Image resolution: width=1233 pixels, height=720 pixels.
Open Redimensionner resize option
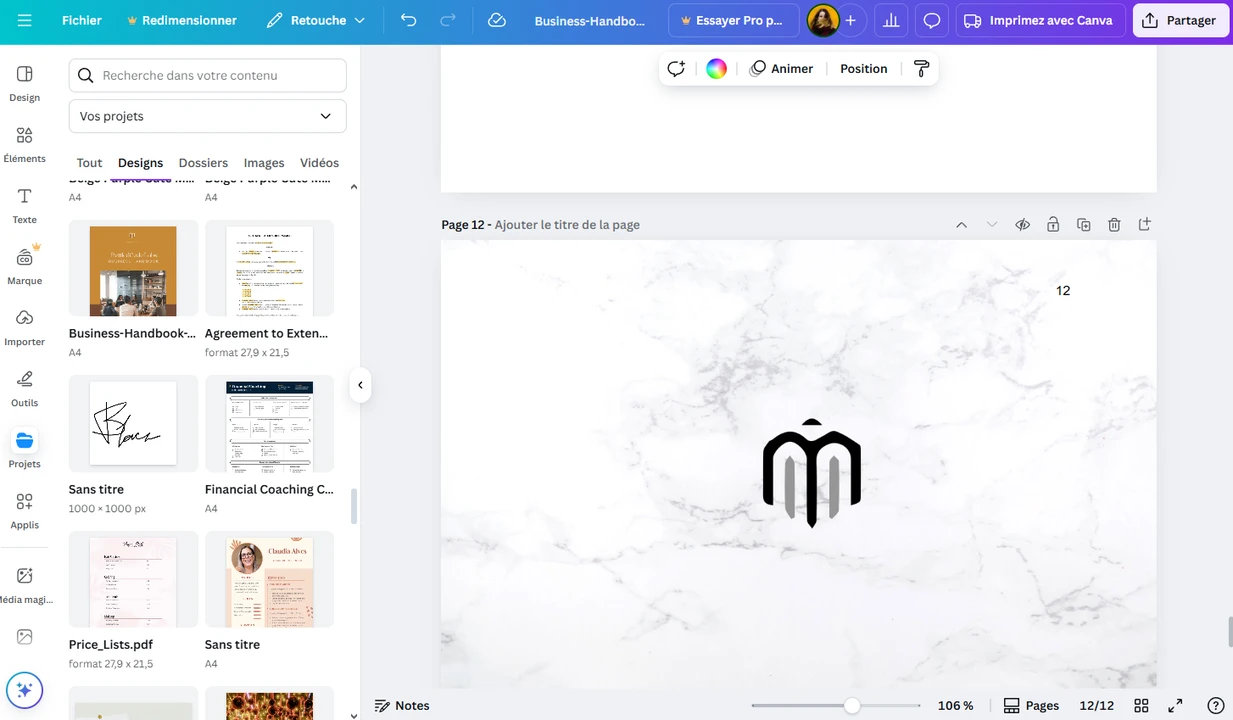tap(181, 20)
